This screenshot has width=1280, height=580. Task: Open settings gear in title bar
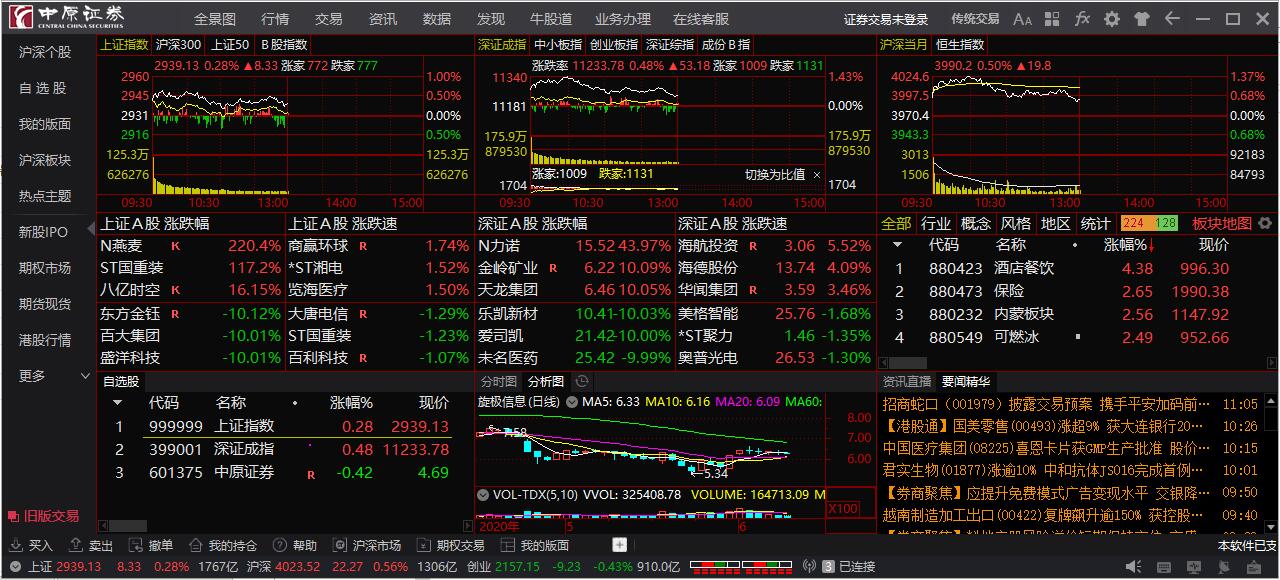pyautogui.click(x=1112, y=19)
